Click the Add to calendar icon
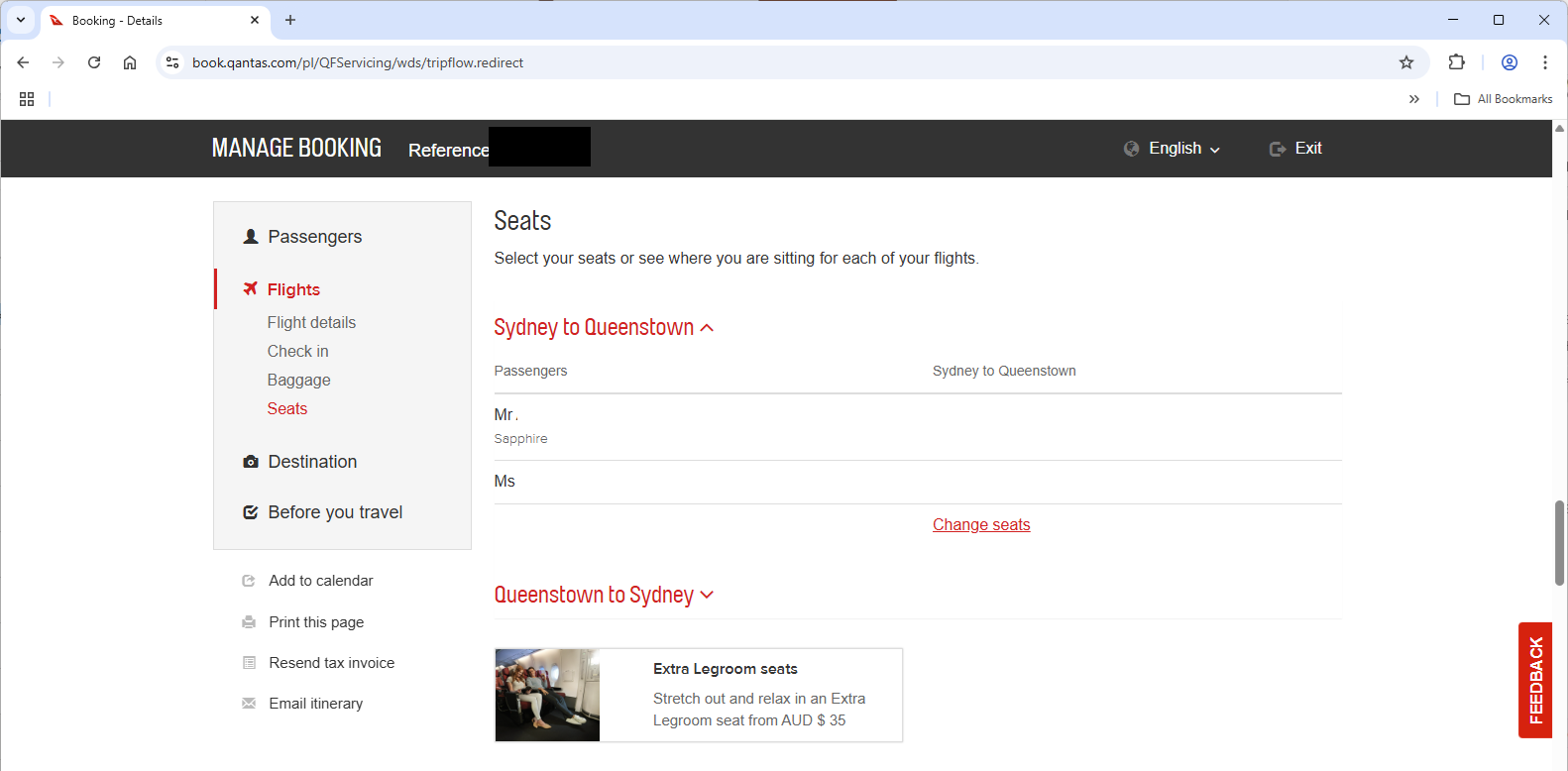Viewport: 1568px width, 771px height. coord(249,581)
